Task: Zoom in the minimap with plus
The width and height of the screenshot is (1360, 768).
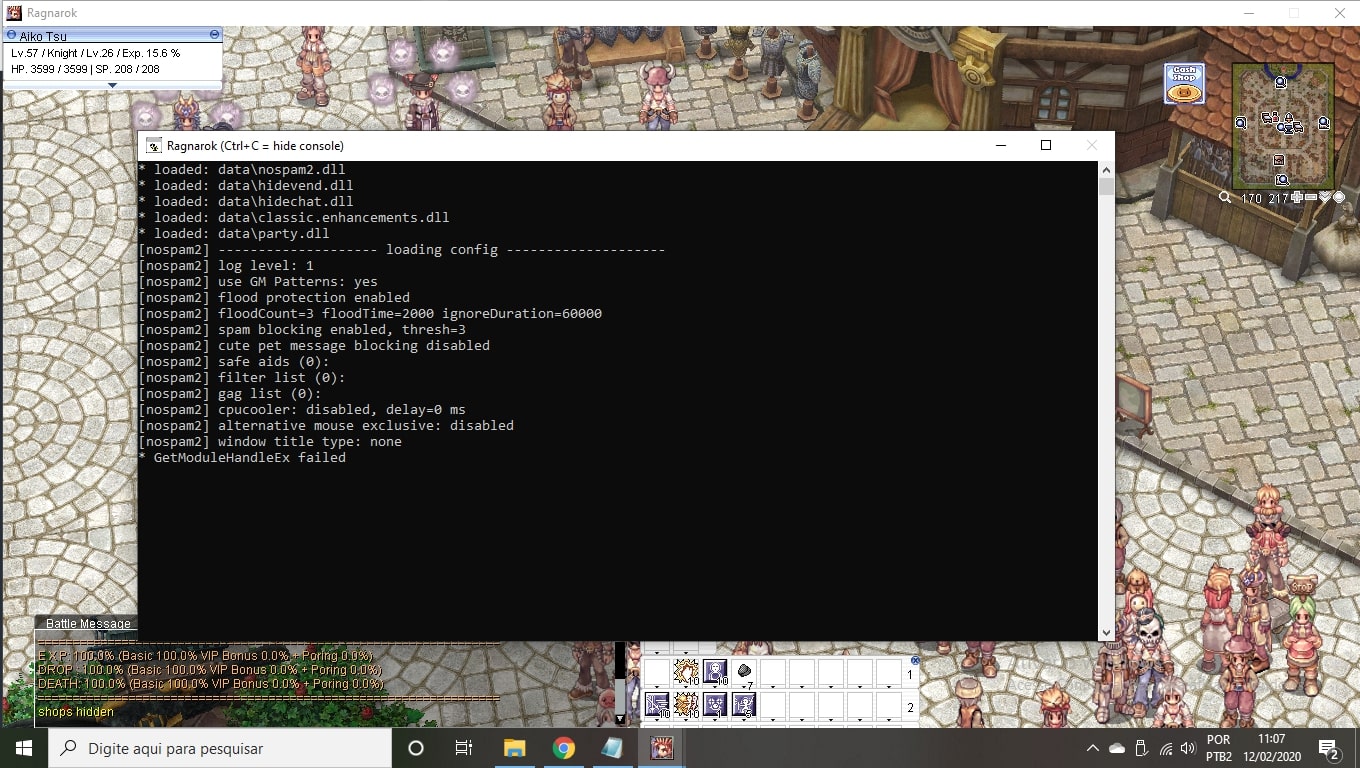Action: (x=1297, y=198)
